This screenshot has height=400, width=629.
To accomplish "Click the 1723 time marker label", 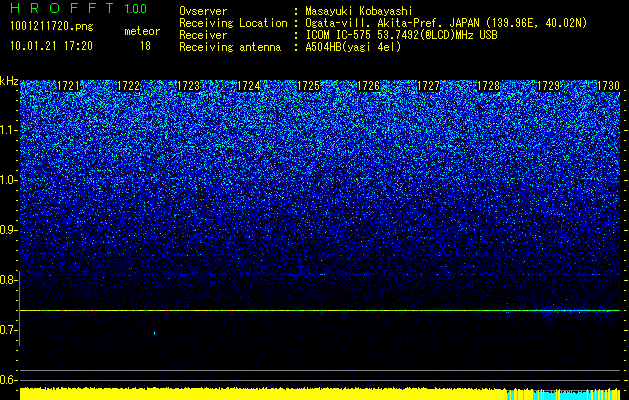I will (x=188, y=86).
